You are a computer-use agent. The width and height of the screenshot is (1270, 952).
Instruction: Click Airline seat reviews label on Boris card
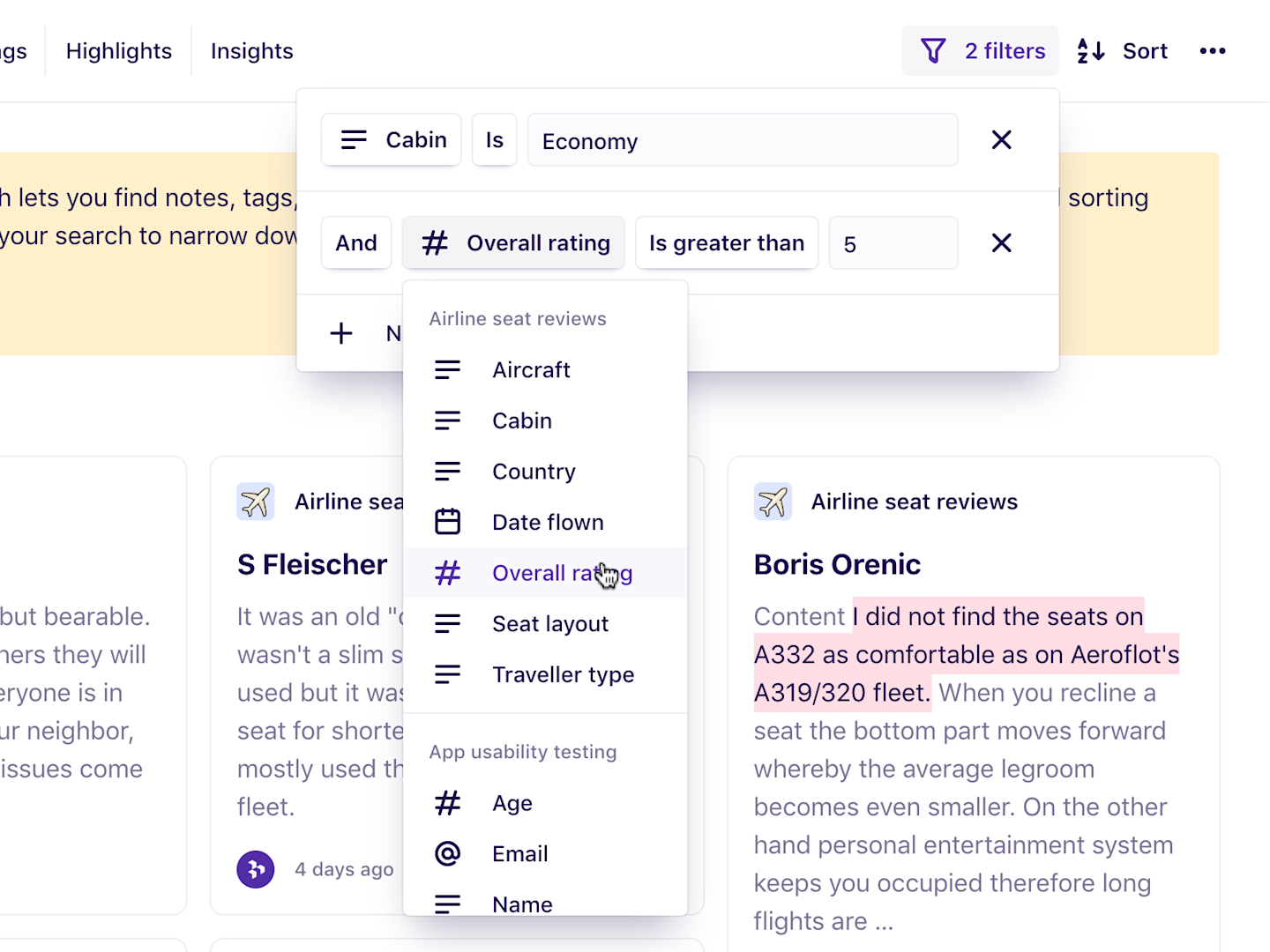coord(915,502)
